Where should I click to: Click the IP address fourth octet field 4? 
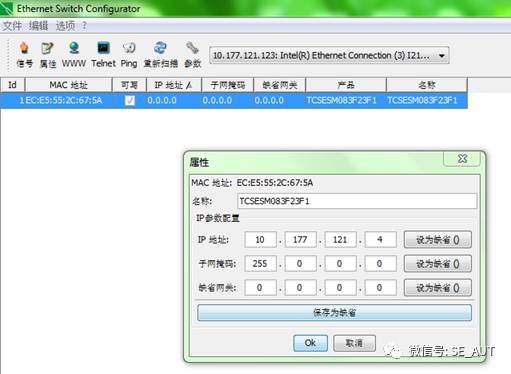(x=380, y=240)
